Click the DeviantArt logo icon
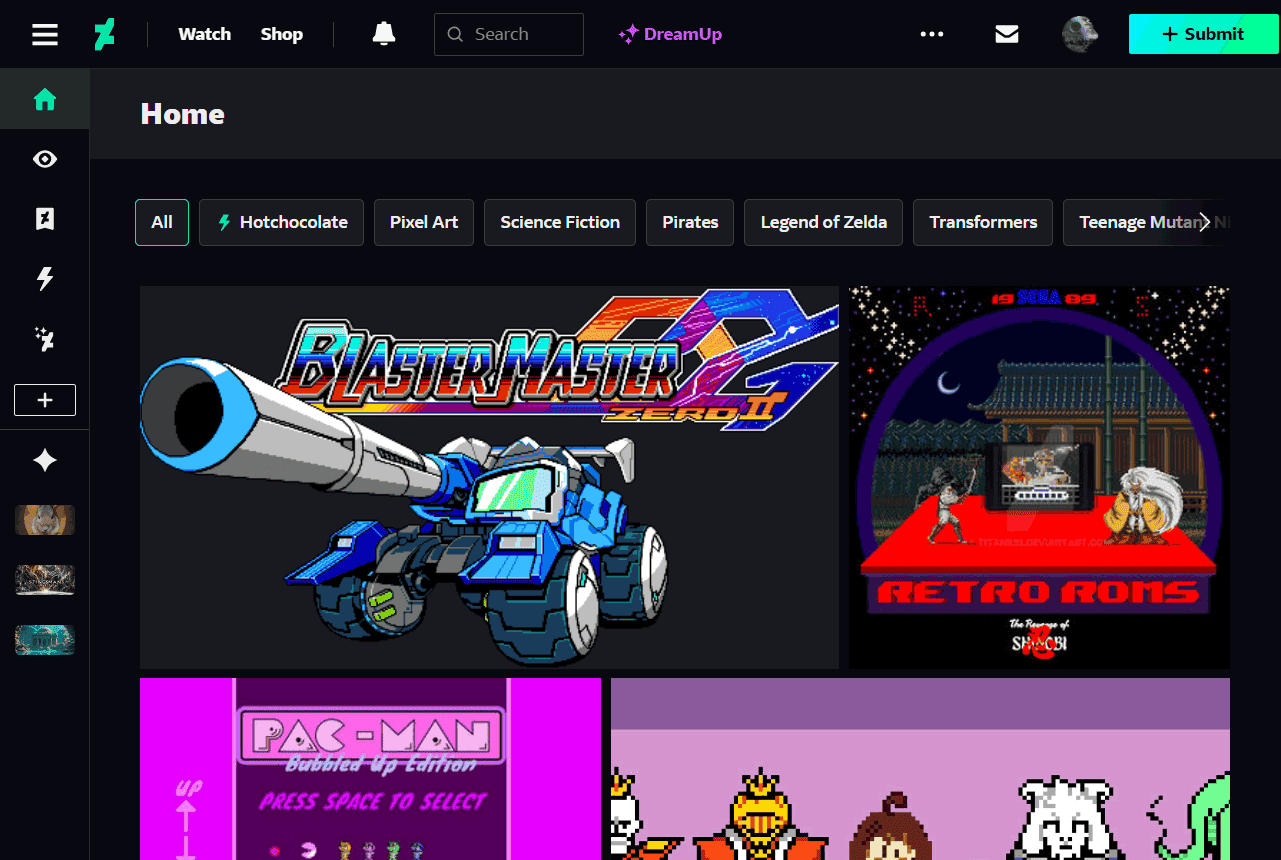The height and width of the screenshot is (860, 1281). click(104, 34)
